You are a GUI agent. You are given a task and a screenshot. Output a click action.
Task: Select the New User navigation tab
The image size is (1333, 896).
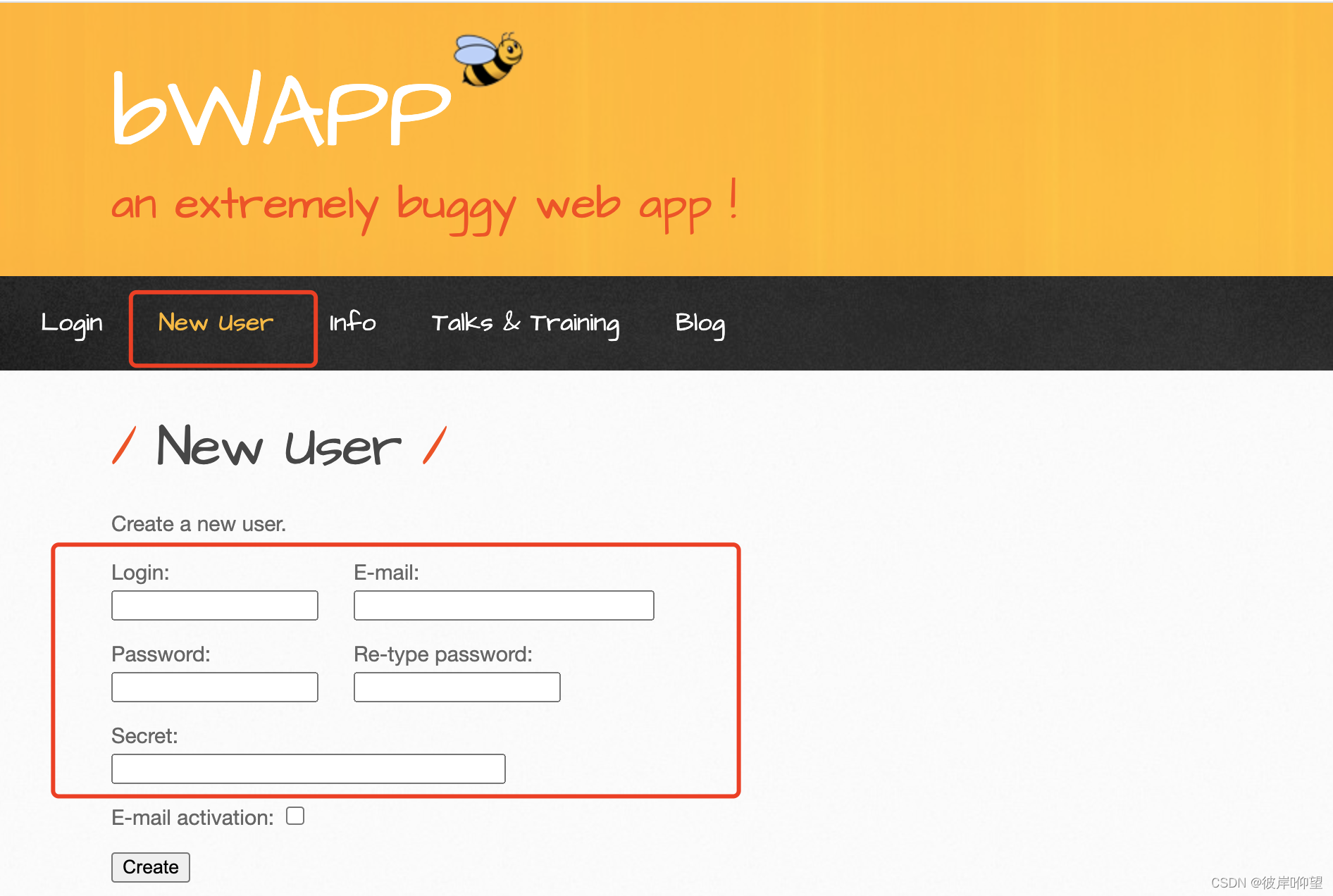coord(215,323)
